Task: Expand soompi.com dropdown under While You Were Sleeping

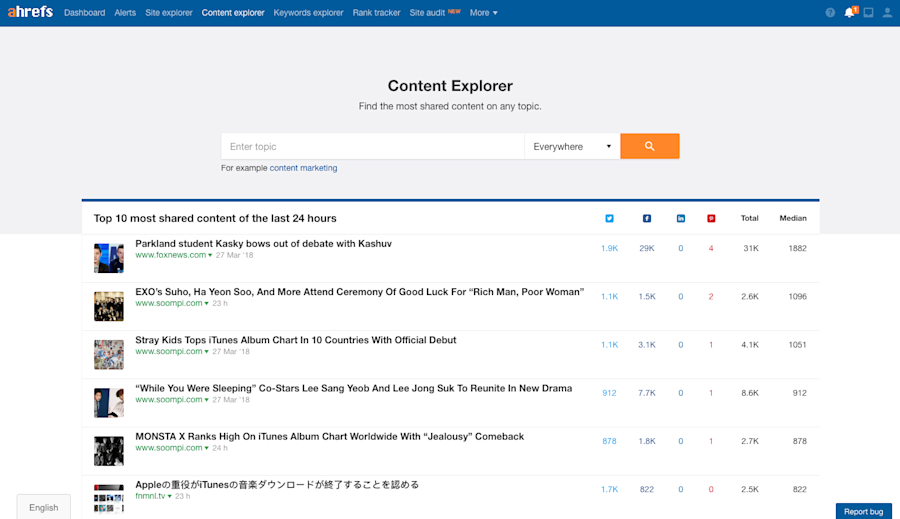Action: 207,400
